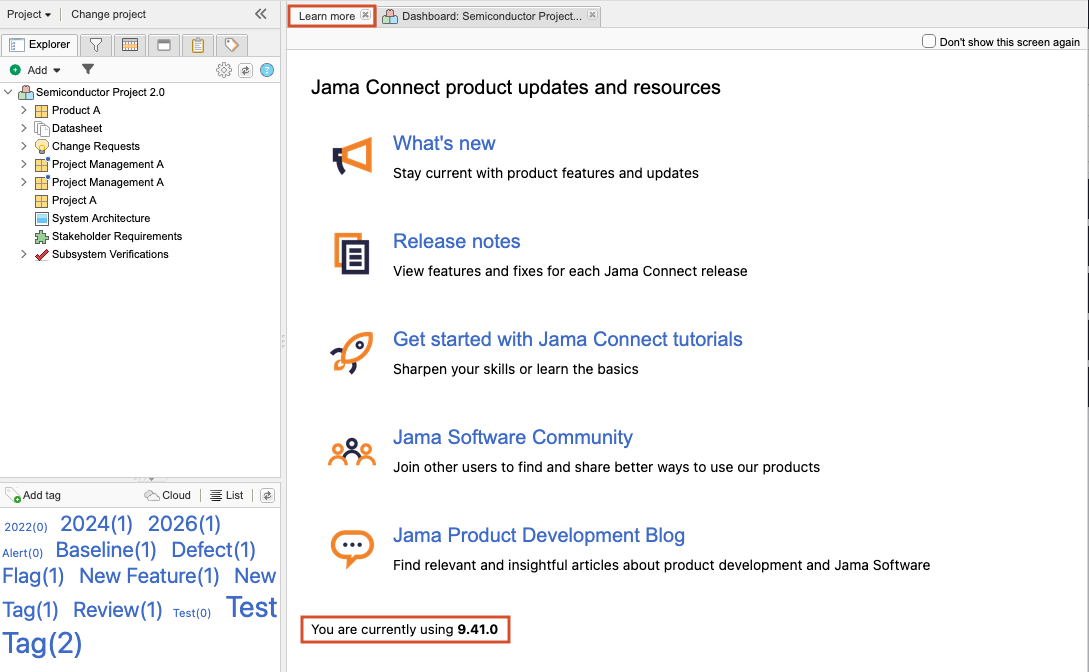This screenshot has width=1089, height=672.
Task: Click the Stakeholder Requirements puzzle icon
Action: click(42, 237)
